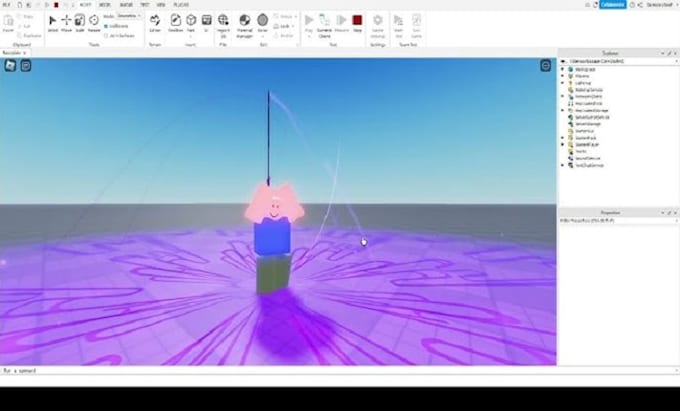Expand the Lighting tree node
This screenshot has height=411, width=680.
pos(563,83)
